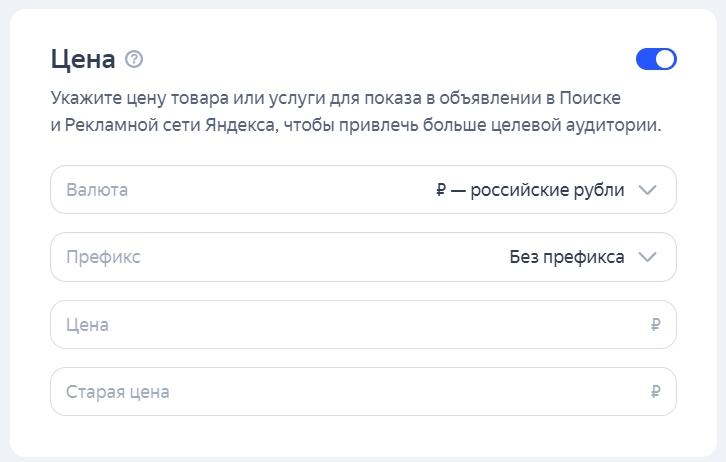
Task: Click the ruble icon in Старая цена field
Action: click(656, 392)
